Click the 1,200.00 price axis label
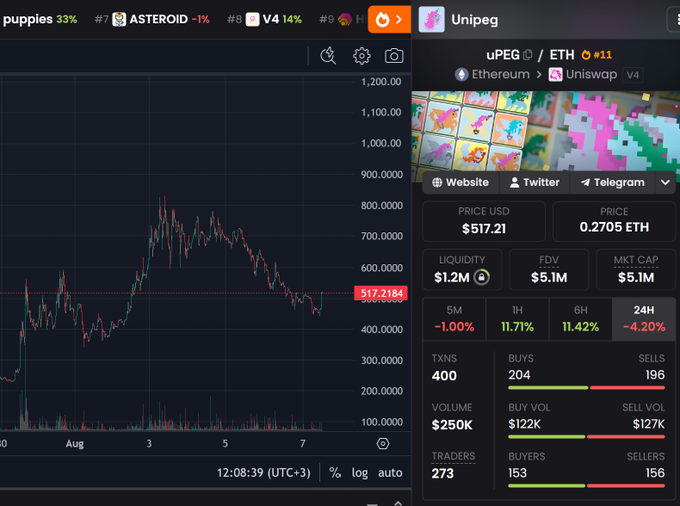 coord(381,82)
